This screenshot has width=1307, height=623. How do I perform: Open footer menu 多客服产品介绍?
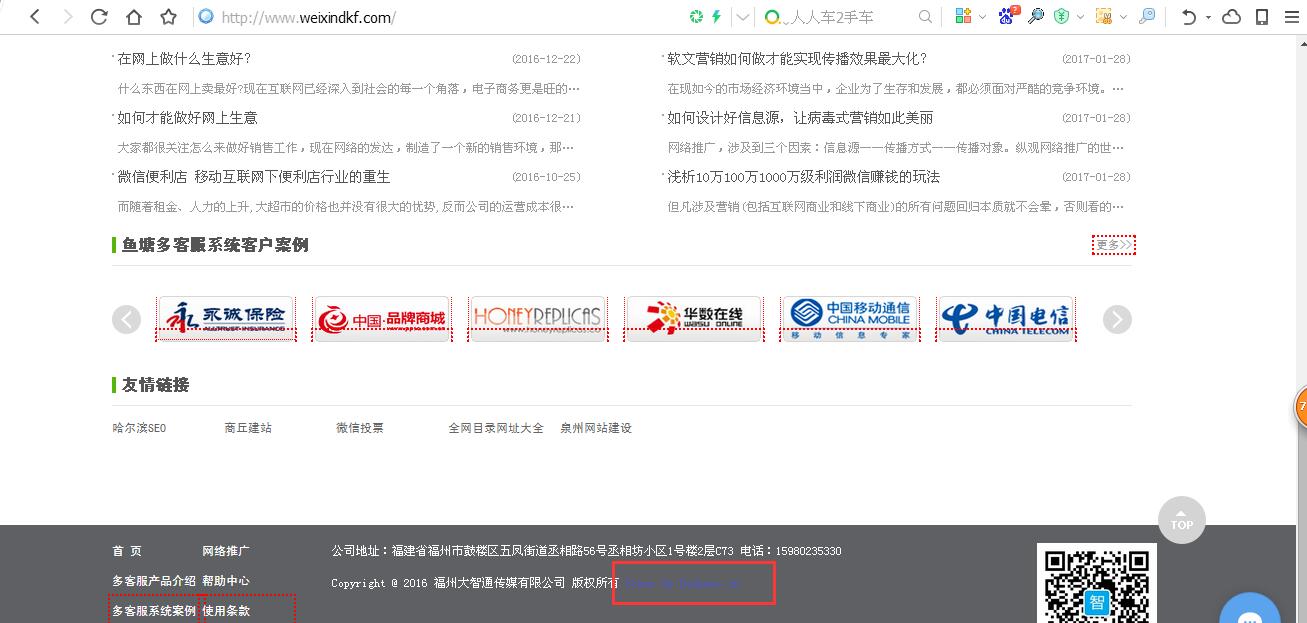point(154,581)
